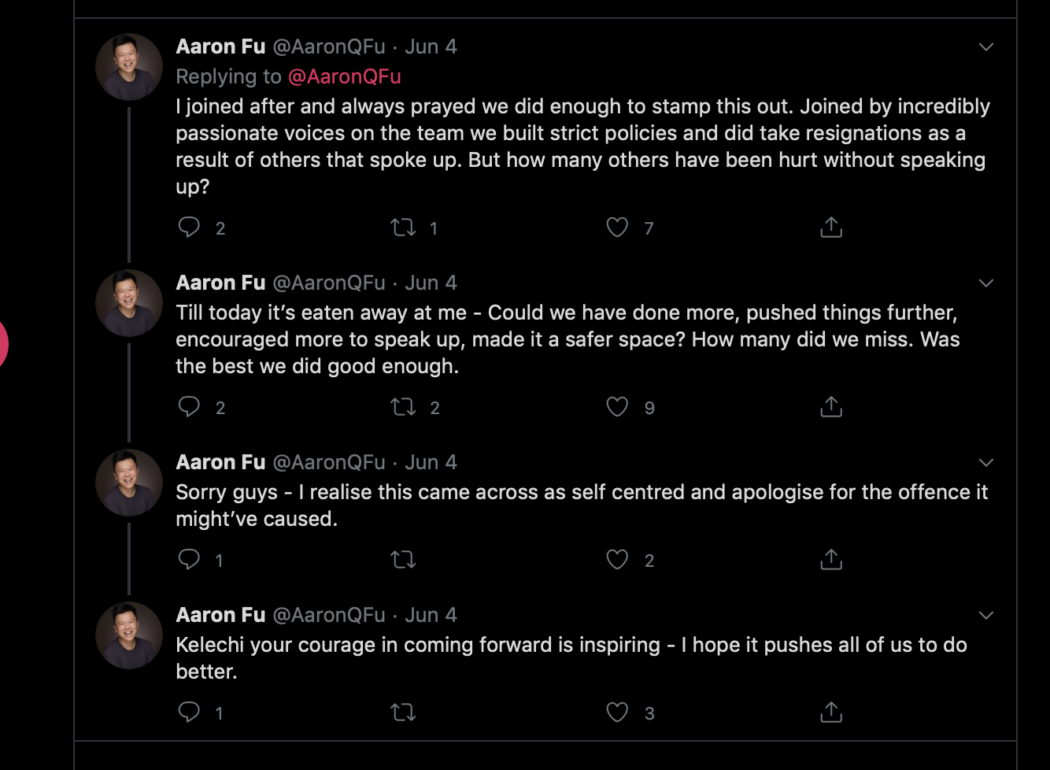Screen dimensions: 1050x770
Task: Click the reply bubble on the apology tweet
Action: pos(189,559)
